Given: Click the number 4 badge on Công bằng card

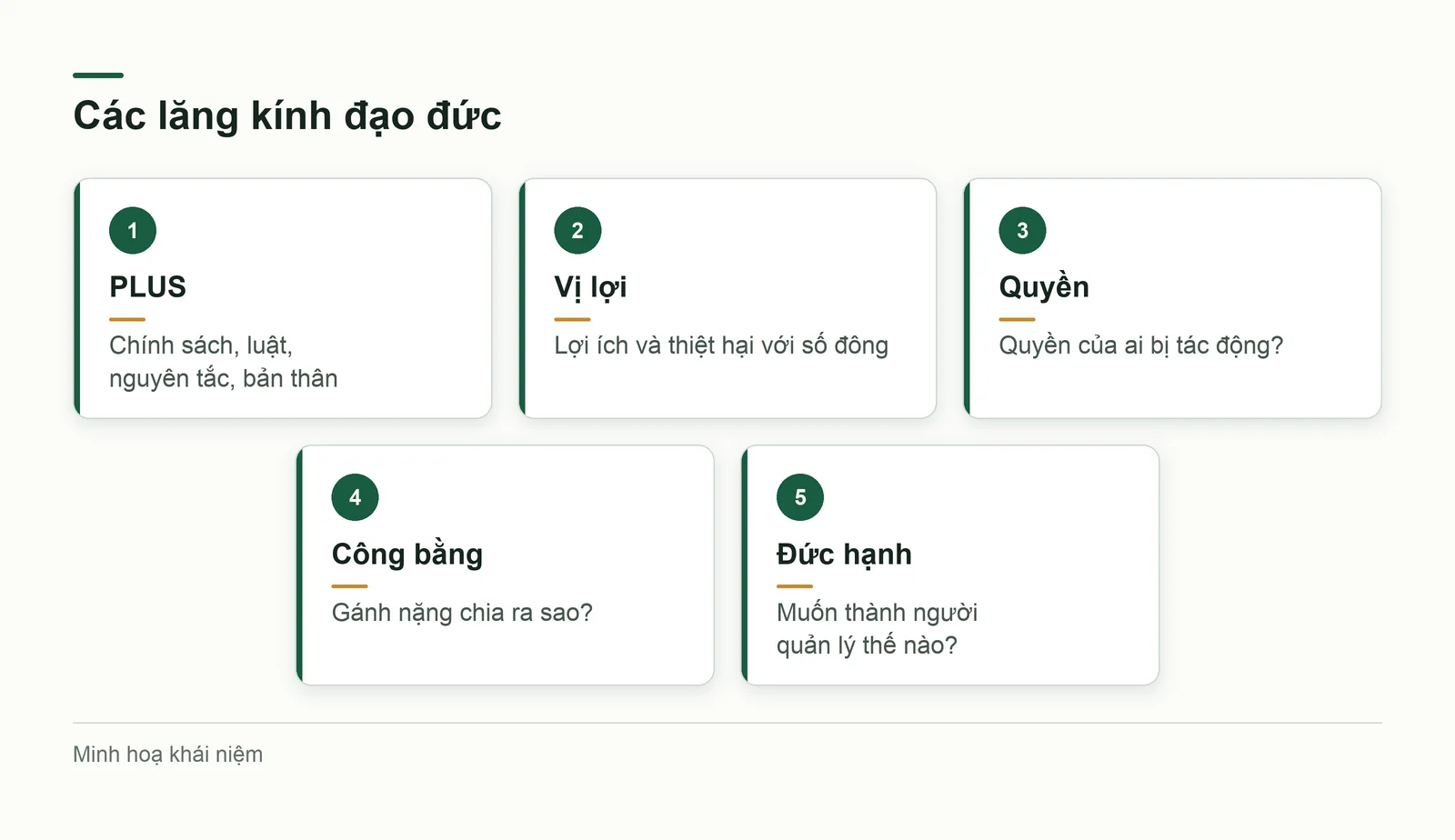Looking at the screenshot, I should 355,497.
